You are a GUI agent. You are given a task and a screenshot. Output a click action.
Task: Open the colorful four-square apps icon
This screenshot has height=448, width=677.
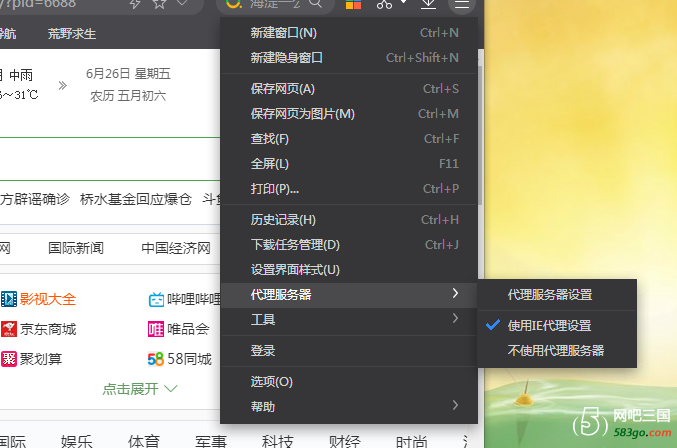pyautogui.click(x=353, y=4)
